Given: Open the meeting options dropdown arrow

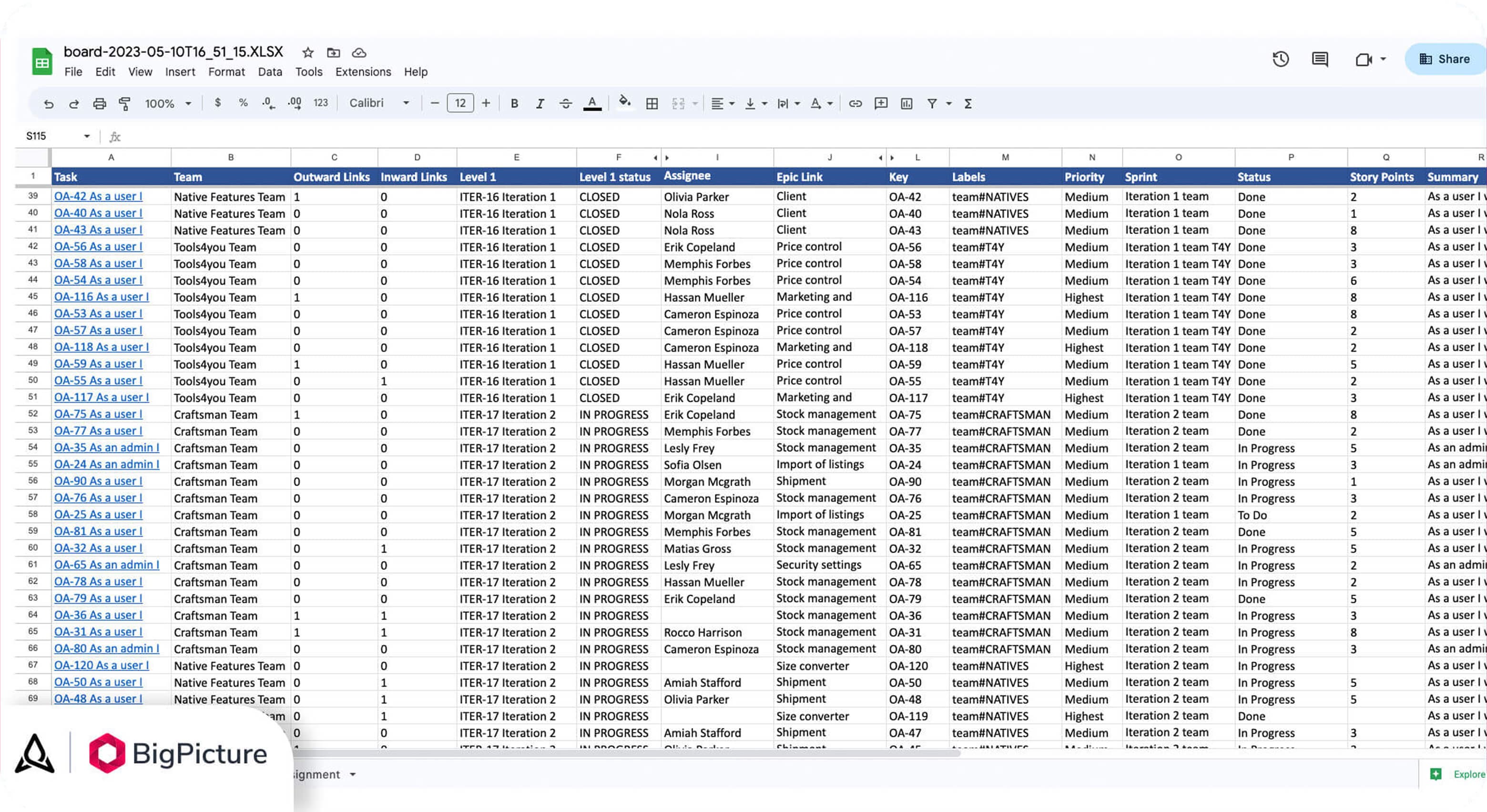Looking at the screenshot, I should click(1383, 59).
